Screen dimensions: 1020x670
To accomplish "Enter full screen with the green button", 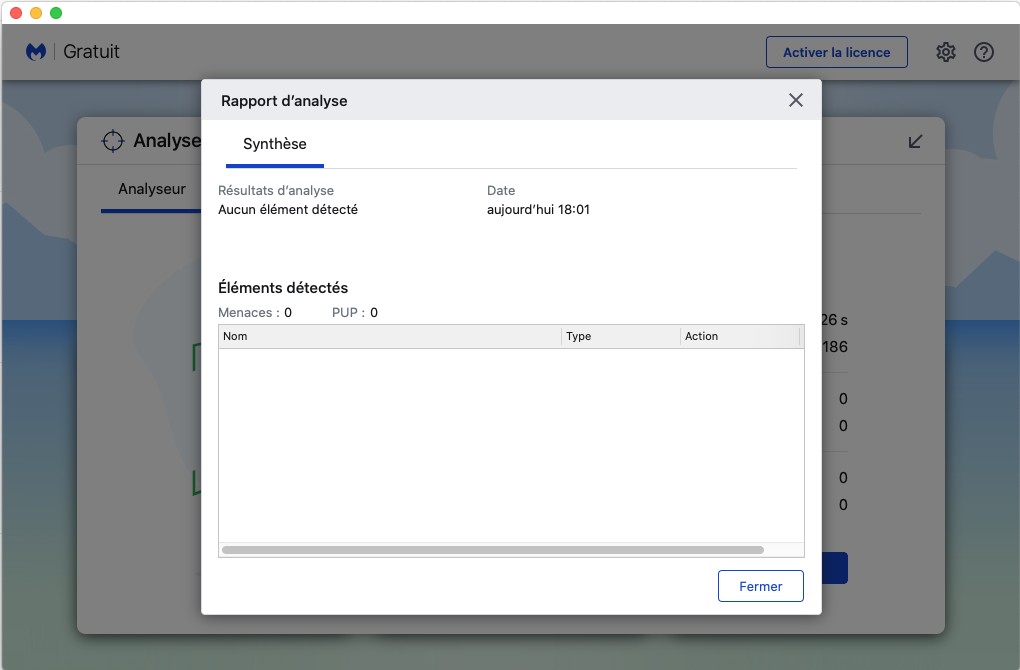I will (x=56, y=13).
